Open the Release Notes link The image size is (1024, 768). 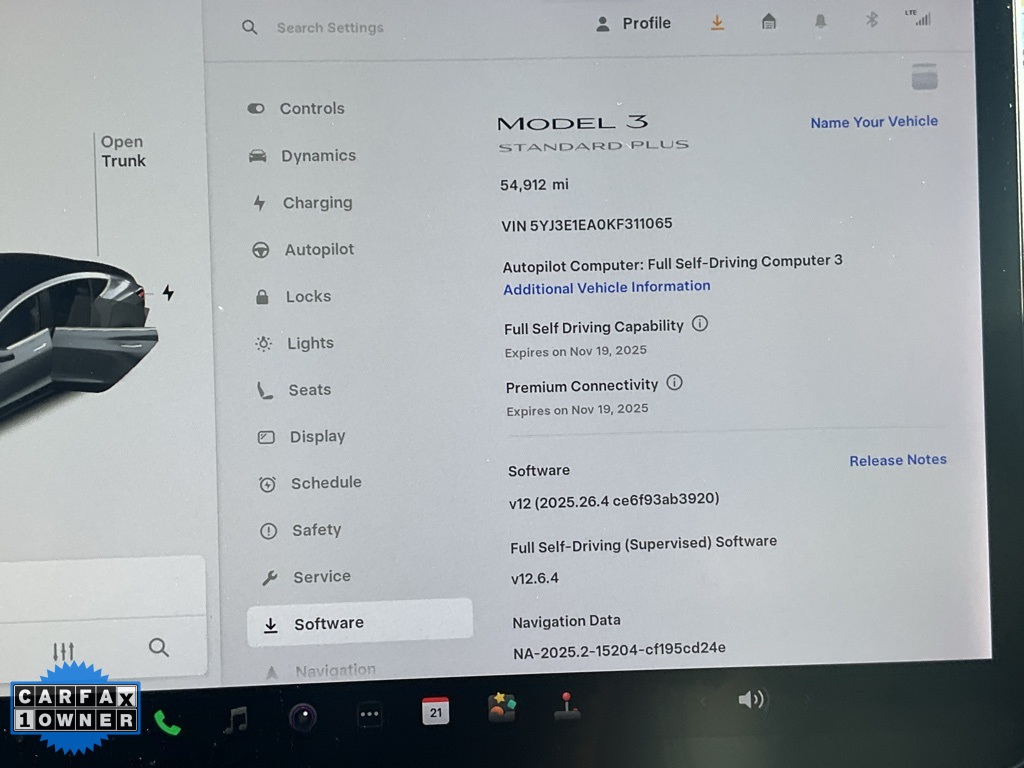click(x=898, y=460)
